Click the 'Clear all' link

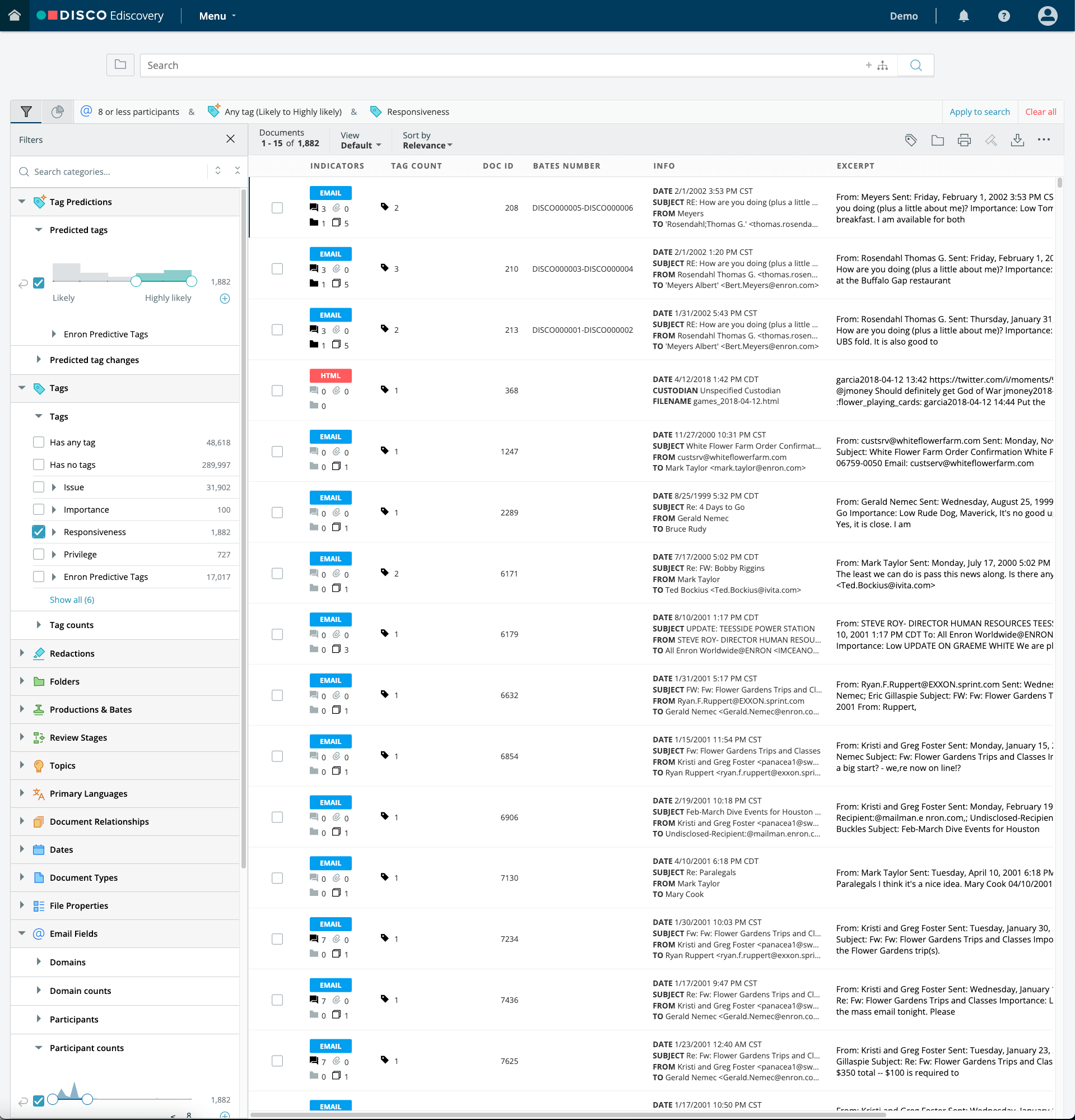tap(1040, 111)
